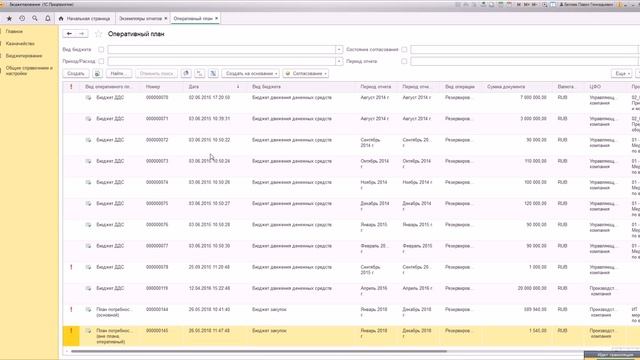This screenshot has width=640, height=360.
Task: Click the Найти... button
Action: tap(119, 73)
